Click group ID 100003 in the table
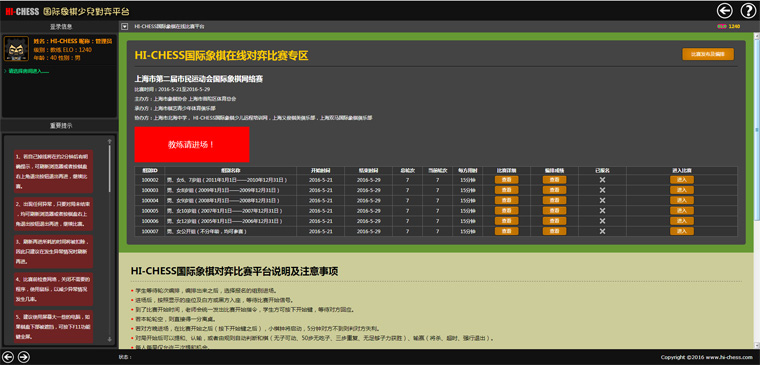The image size is (760, 365). pos(150,190)
